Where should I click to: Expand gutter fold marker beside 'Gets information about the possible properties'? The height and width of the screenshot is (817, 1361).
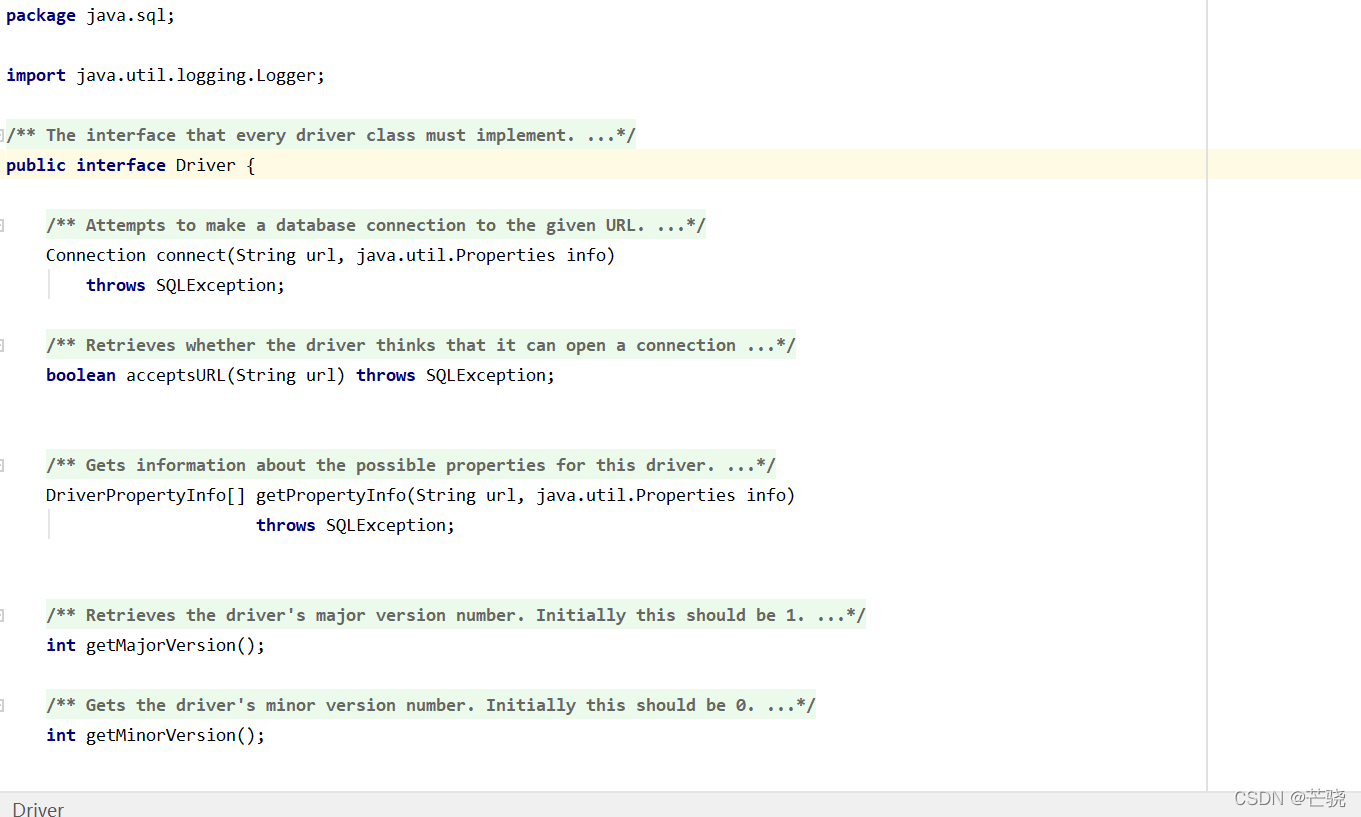2,465
